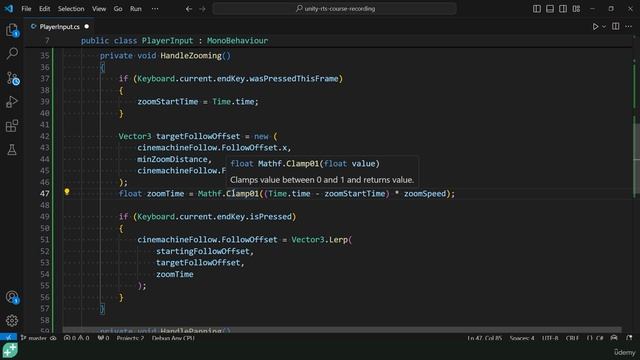The image size is (640, 360).
Task: Run the file with the play button
Action: [595, 27]
